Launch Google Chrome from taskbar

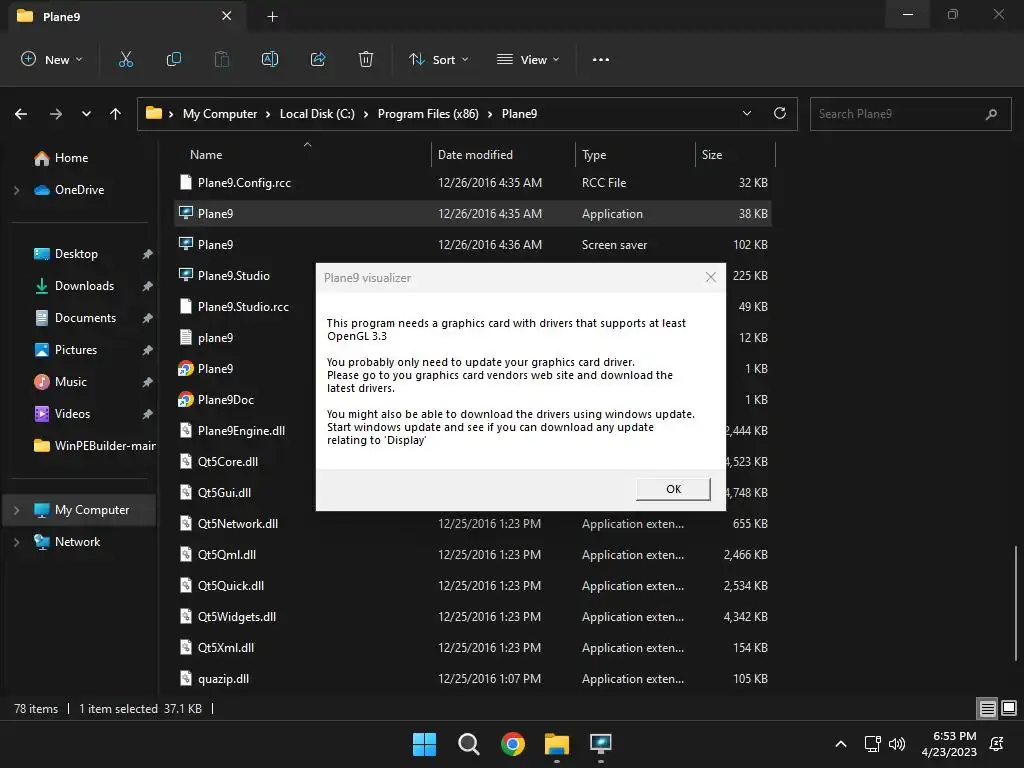coord(513,744)
